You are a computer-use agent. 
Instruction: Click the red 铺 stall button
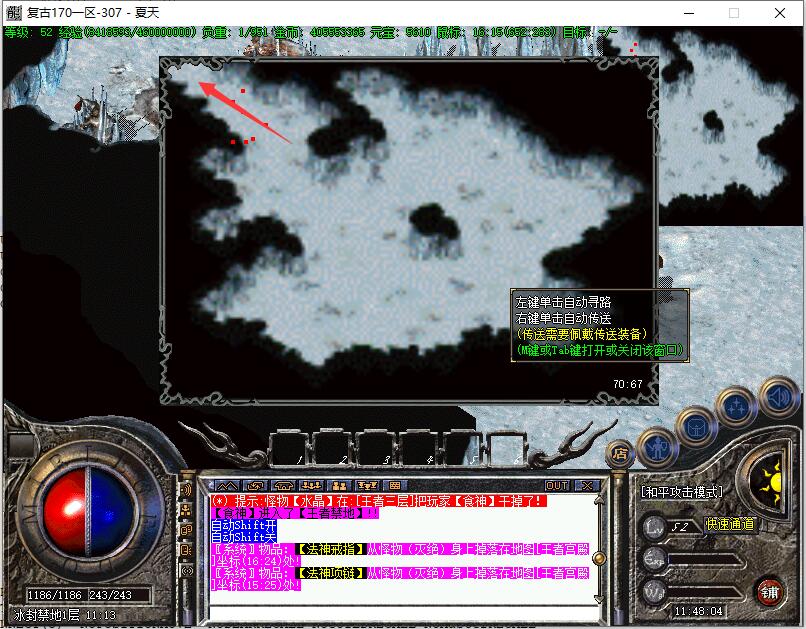(x=770, y=593)
